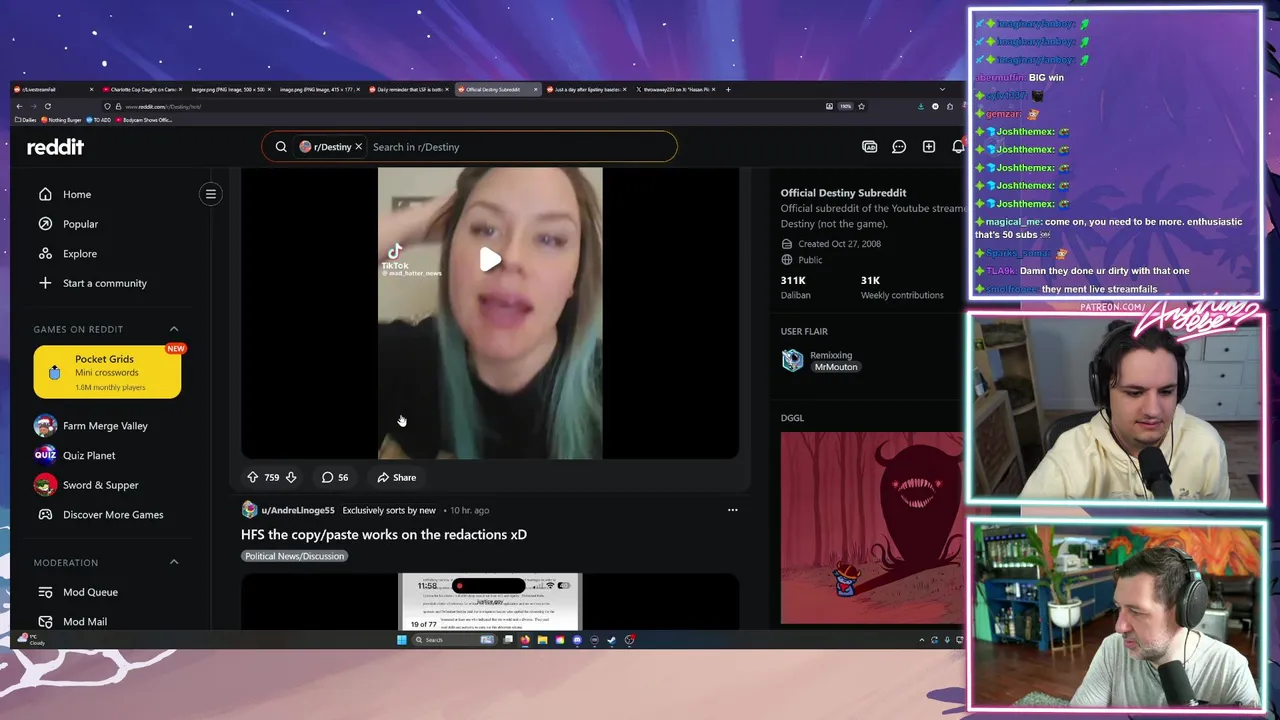Open u/AndreLinoge55 user profile
This screenshot has height=720, width=1280.
(x=298, y=510)
